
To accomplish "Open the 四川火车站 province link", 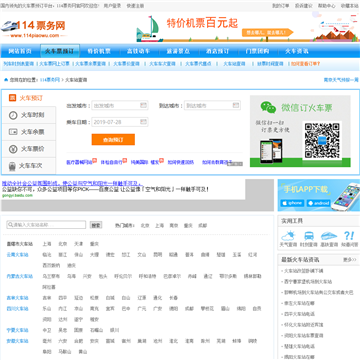I will tap(17, 309).
